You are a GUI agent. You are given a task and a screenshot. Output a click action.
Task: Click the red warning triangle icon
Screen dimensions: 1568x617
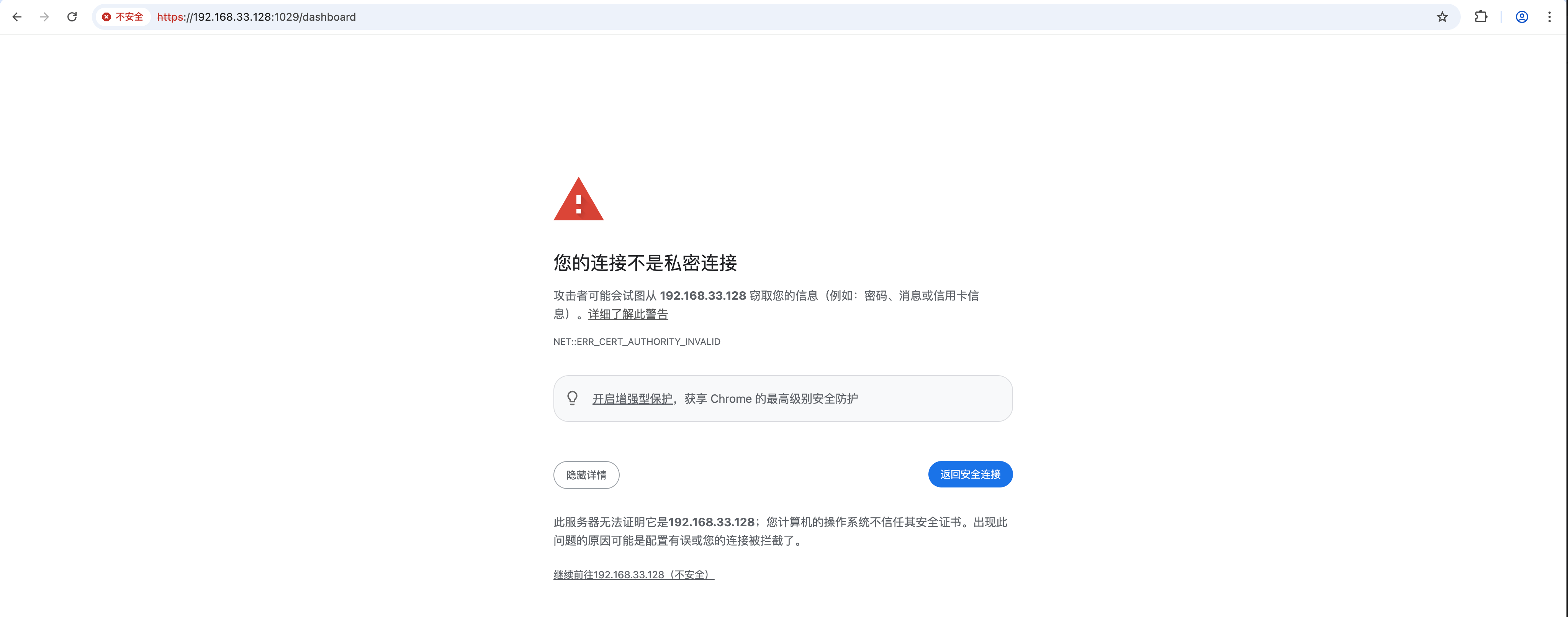(x=578, y=199)
